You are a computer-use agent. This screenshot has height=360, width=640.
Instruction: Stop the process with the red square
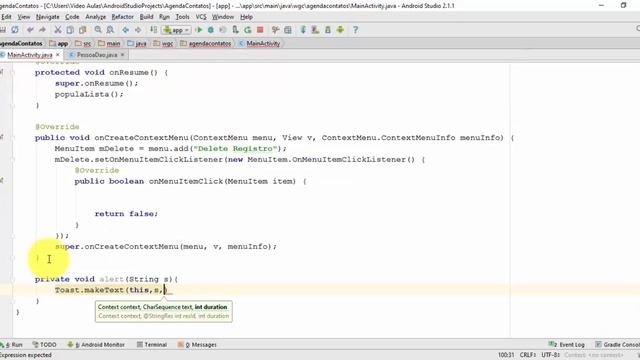(260, 30)
